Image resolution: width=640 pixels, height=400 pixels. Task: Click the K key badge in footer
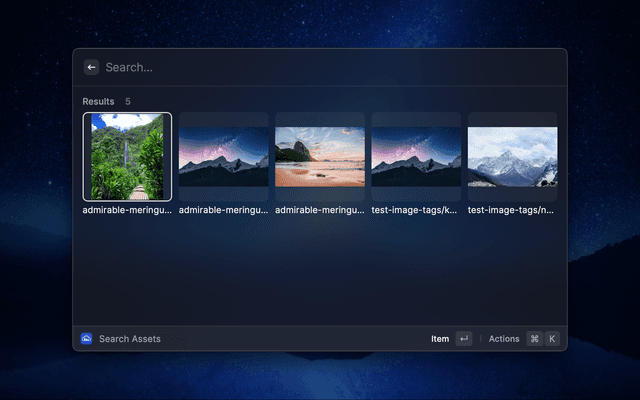click(x=551, y=339)
